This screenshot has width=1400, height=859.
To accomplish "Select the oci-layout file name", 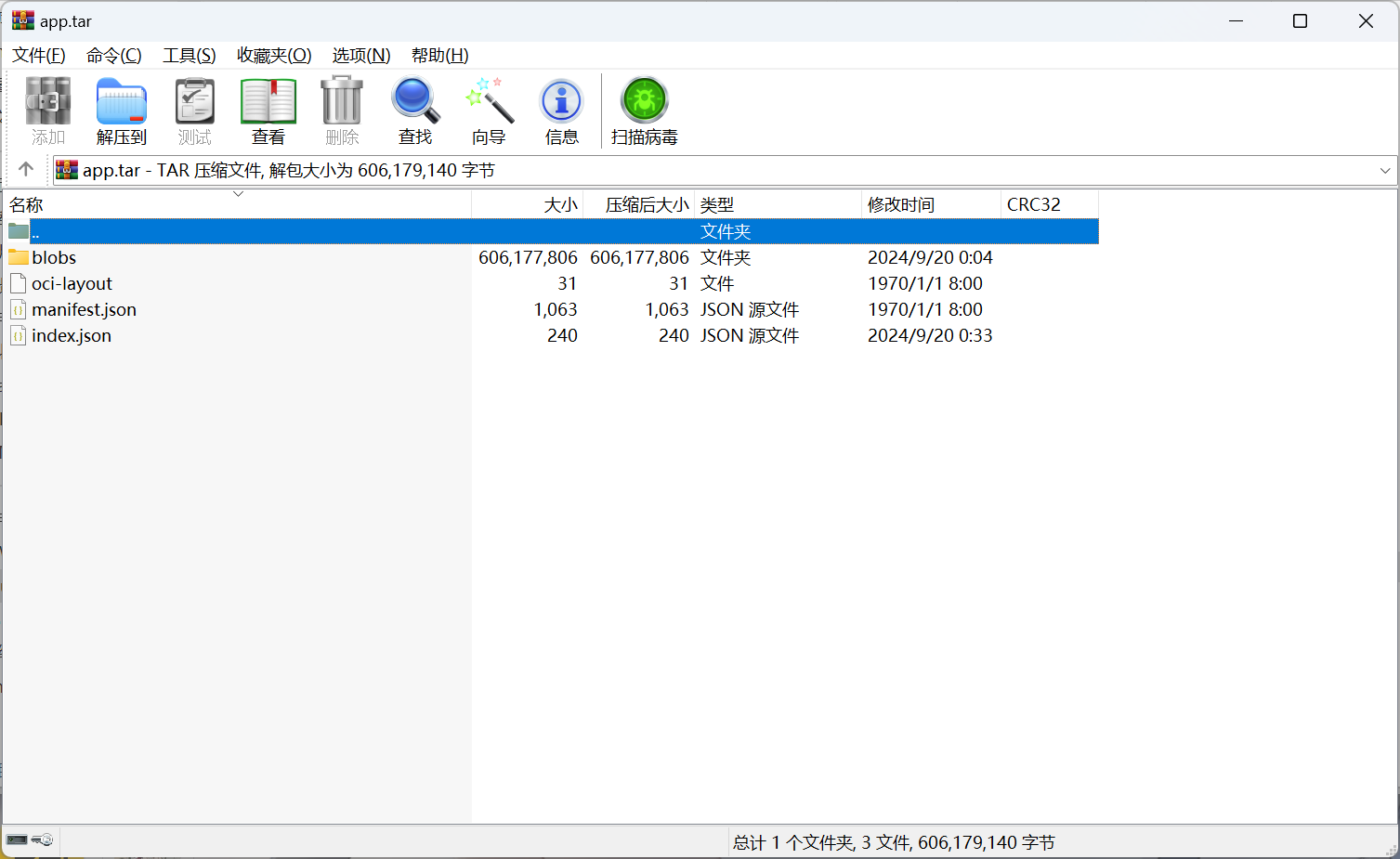I will click(72, 283).
